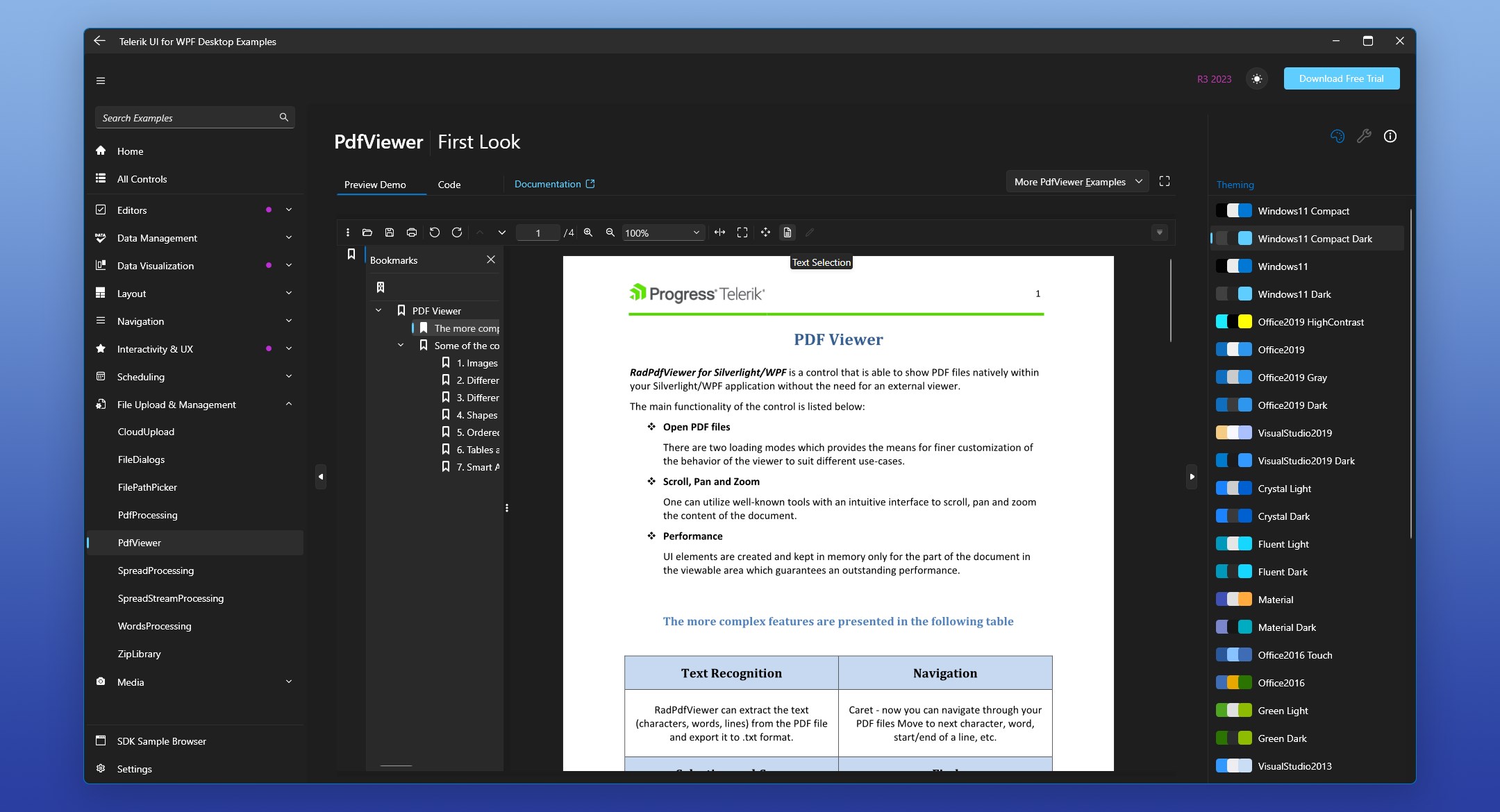Switch to the Code tab

coord(449,185)
